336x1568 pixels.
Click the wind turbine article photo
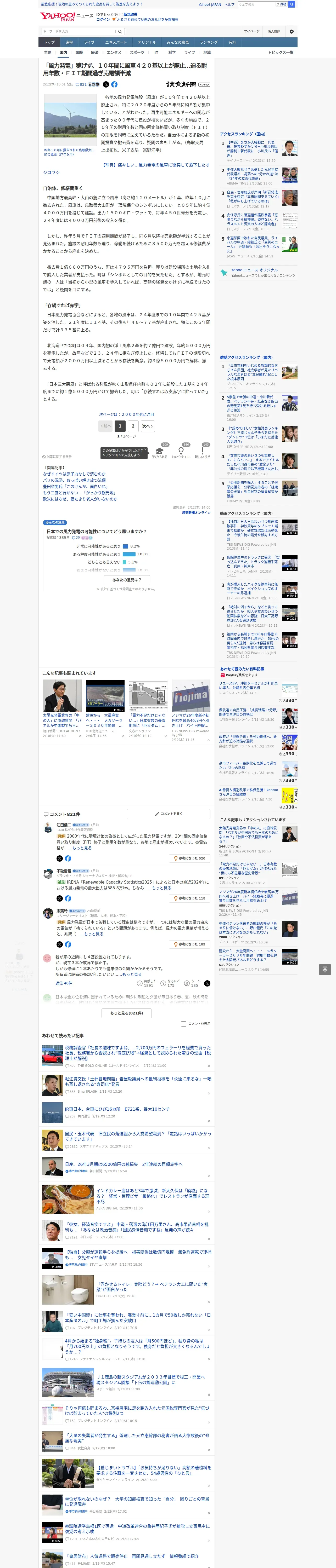tap(70, 120)
